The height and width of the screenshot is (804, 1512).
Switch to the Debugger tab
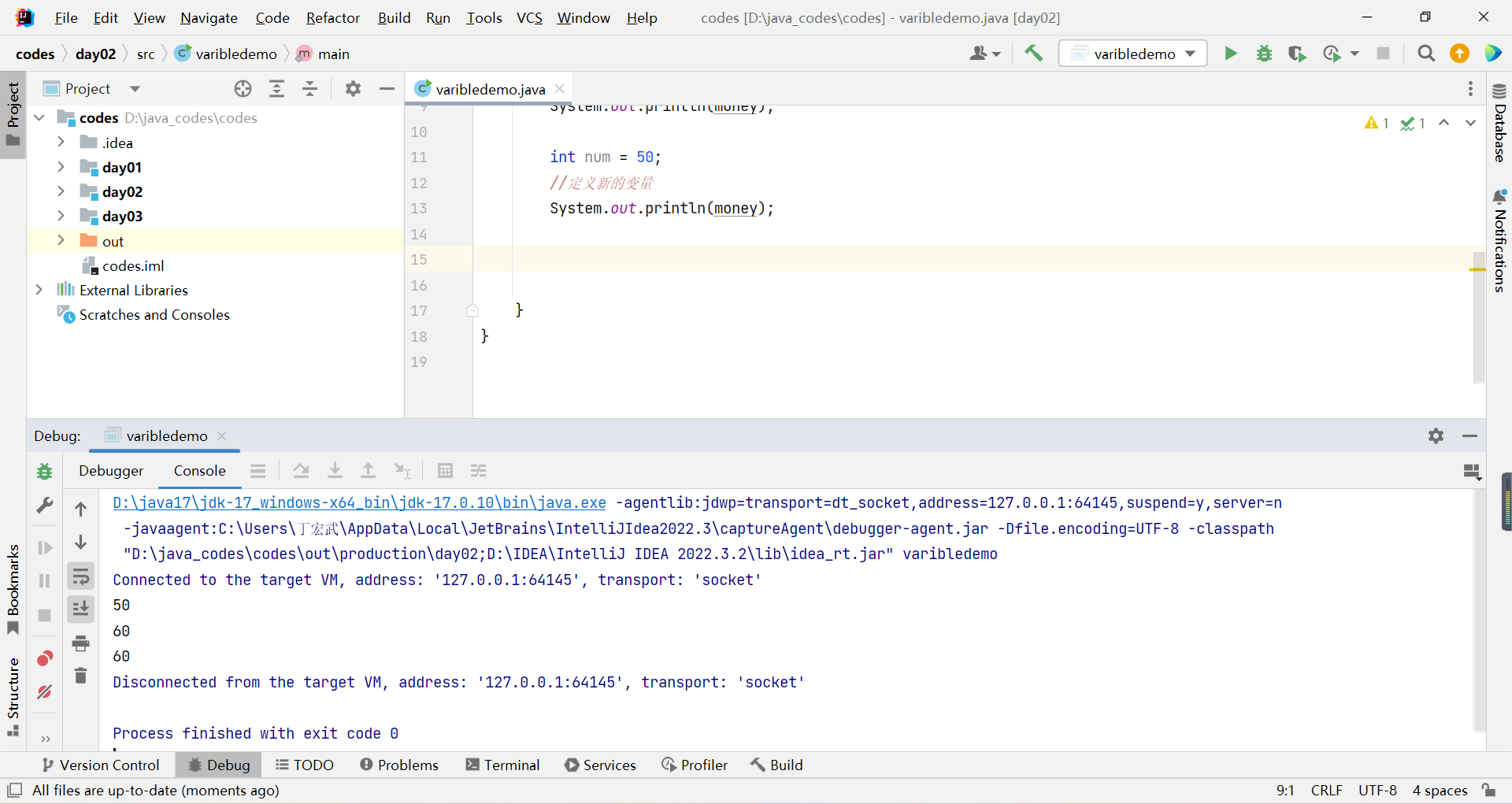[111, 470]
